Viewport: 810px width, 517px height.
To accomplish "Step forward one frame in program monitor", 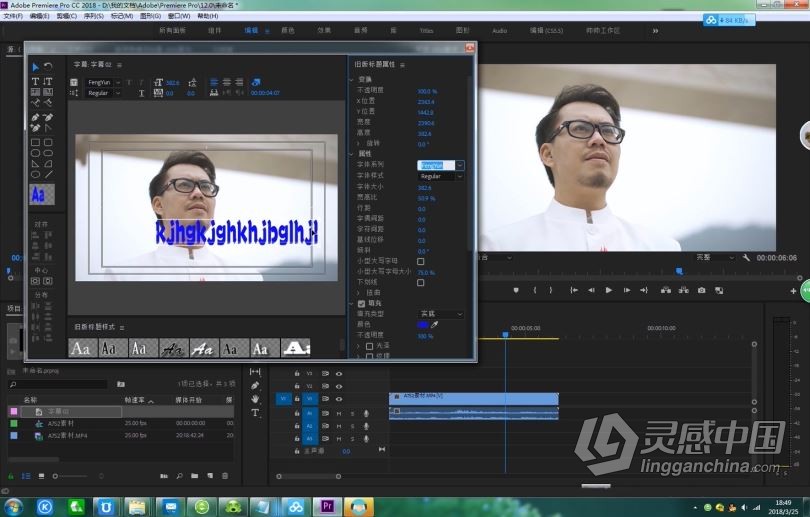I will (627, 290).
